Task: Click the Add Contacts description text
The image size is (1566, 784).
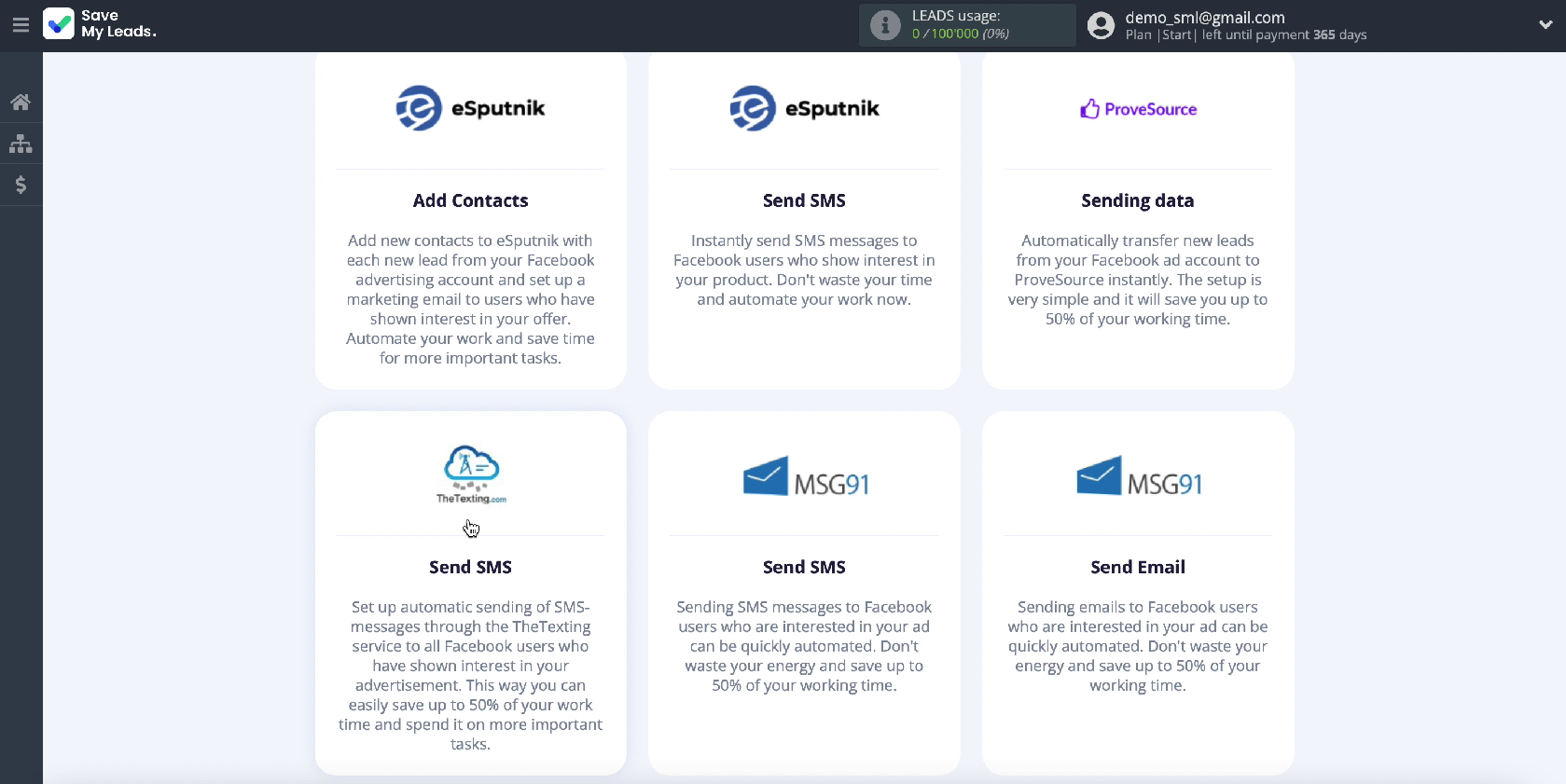Action: click(x=470, y=299)
